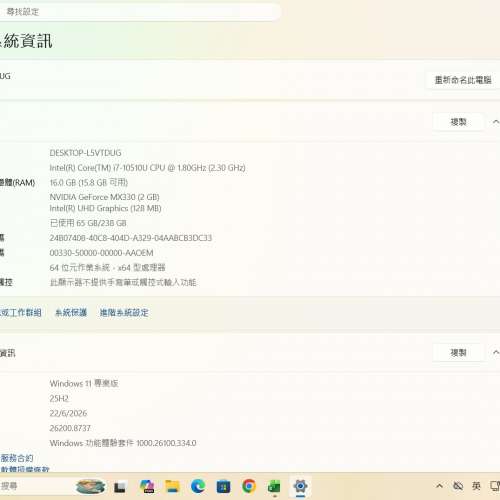Click the search highlight image in the taskbar search box
The image size is (500, 500).
pyautogui.click(x=90, y=487)
